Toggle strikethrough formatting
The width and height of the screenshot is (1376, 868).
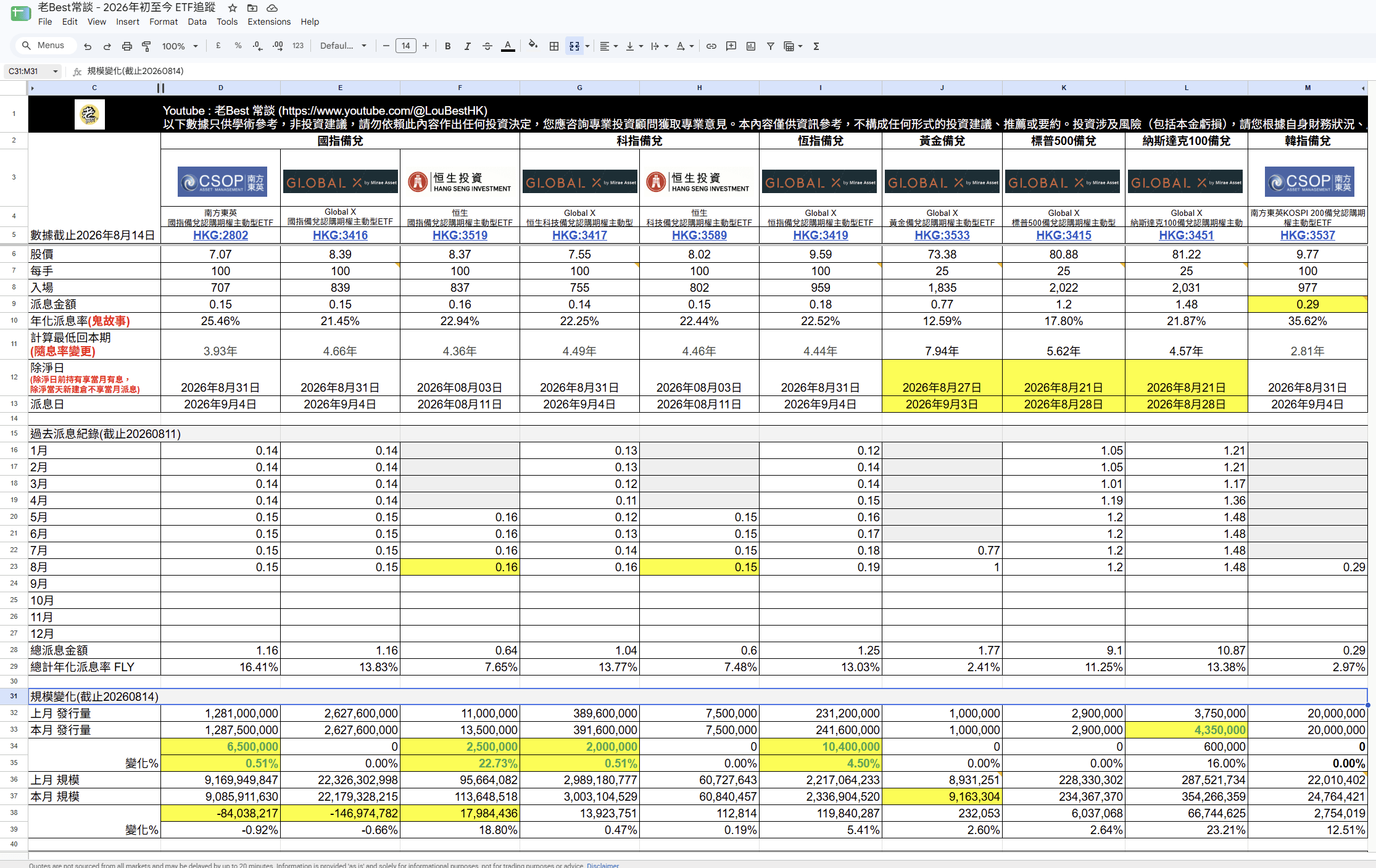coord(487,46)
